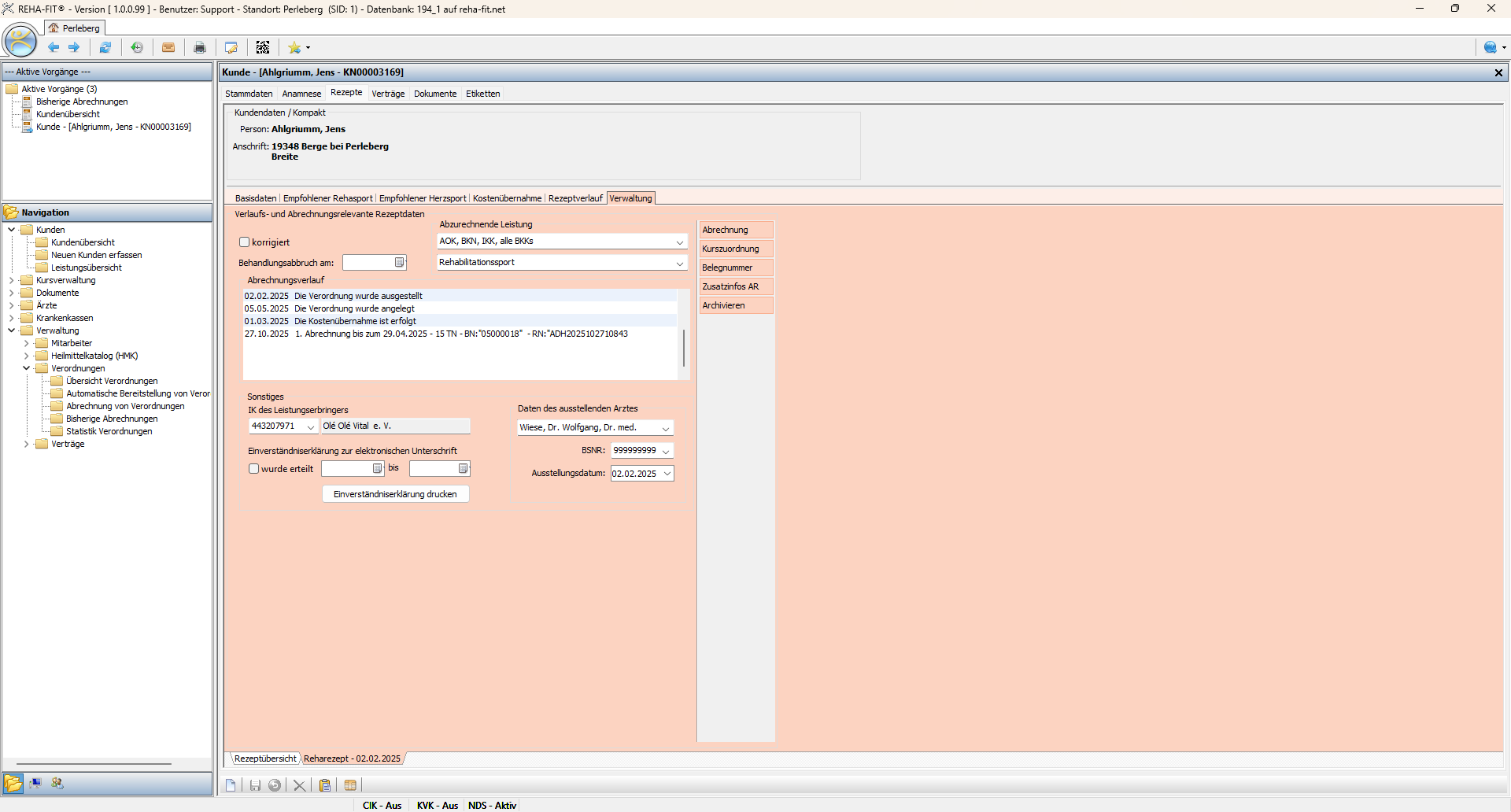
Task: Switch to the Dokumente tab
Action: [x=435, y=94]
